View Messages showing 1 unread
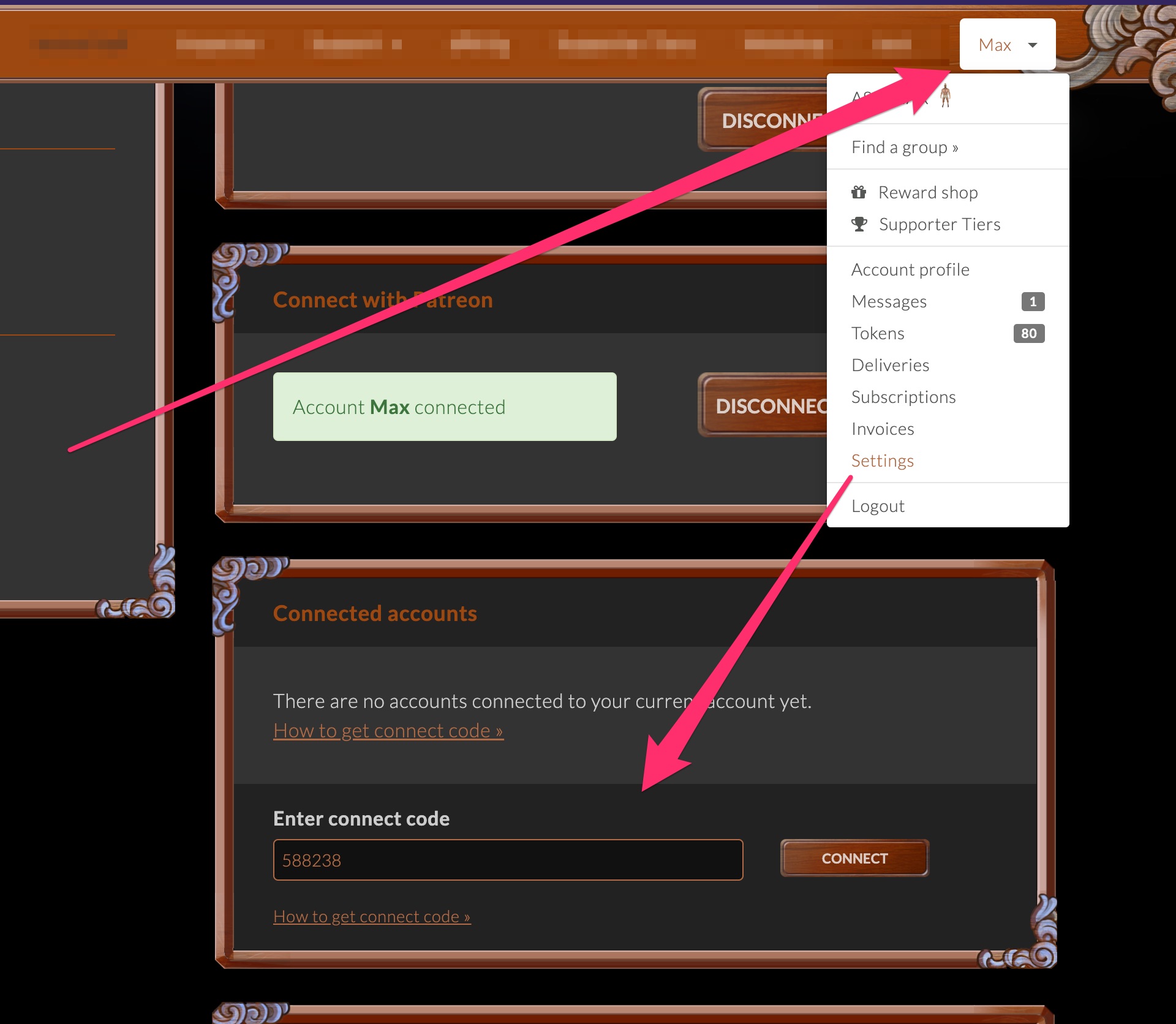1176x1024 pixels. [889, 301]
